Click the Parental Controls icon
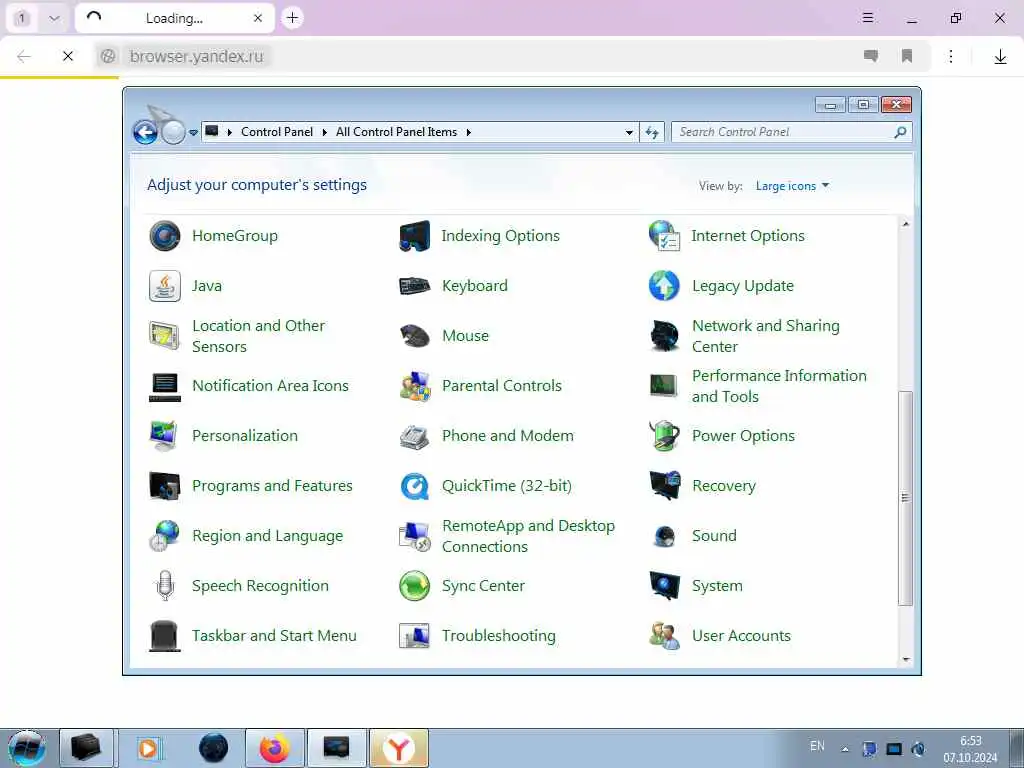This screenshot has height=768, width=1024. (415, 386)
